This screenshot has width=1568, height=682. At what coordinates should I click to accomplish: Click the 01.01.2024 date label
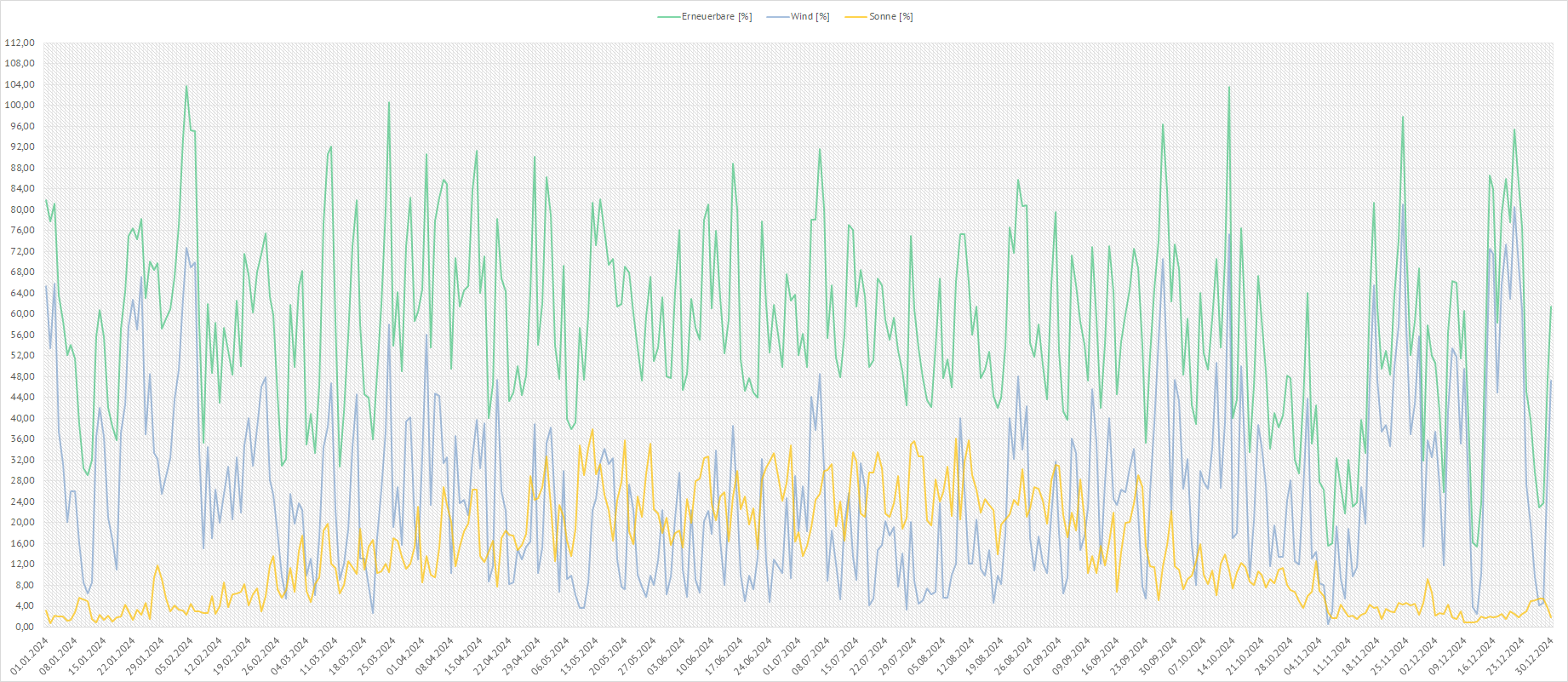[x=29, y=657]
